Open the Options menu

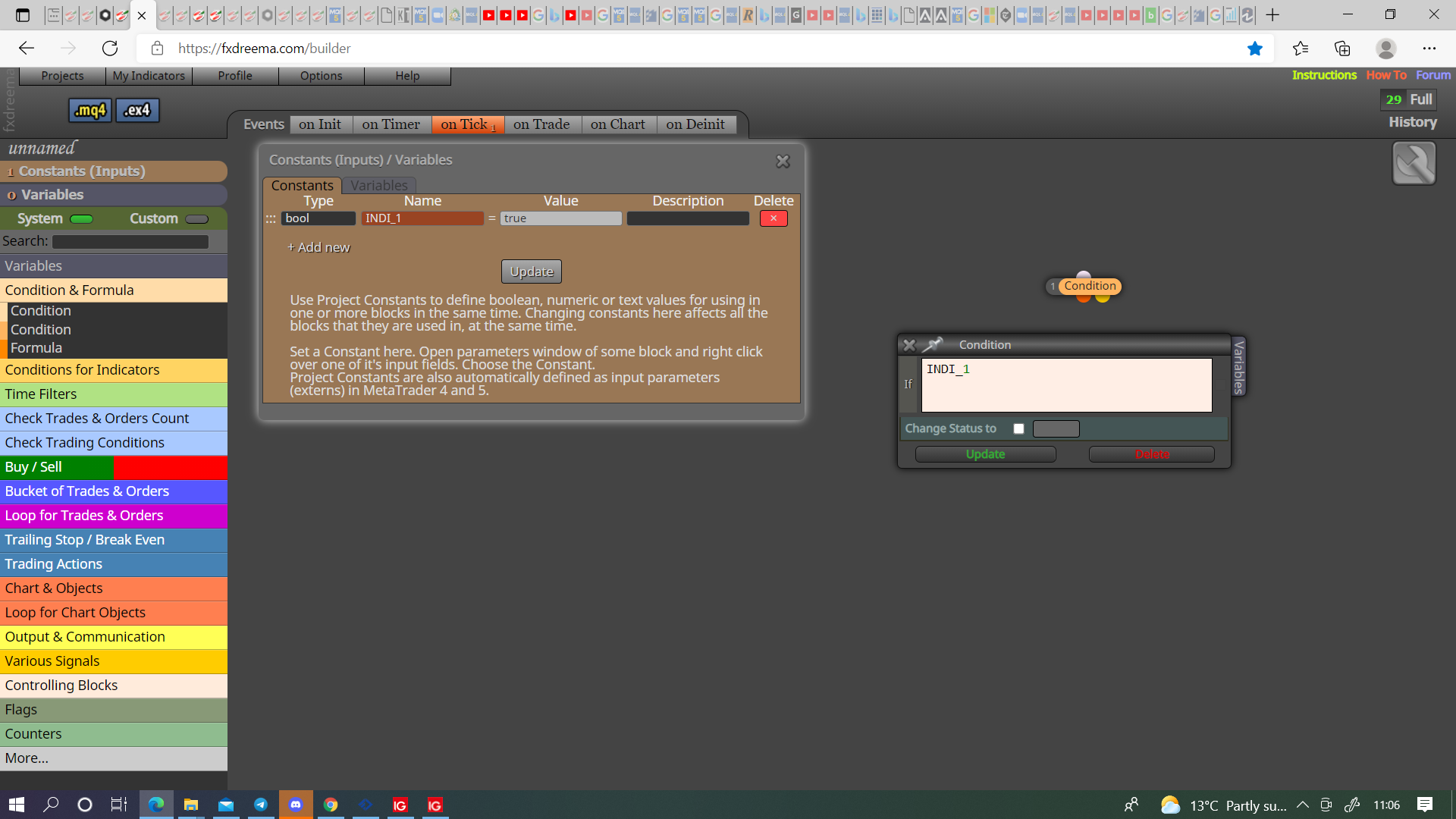point(321,76)
